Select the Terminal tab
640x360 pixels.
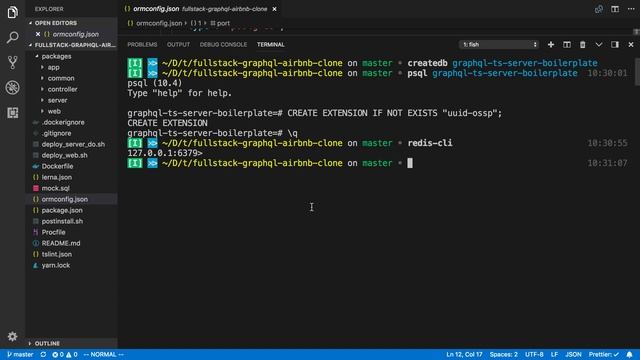(271, 44)
